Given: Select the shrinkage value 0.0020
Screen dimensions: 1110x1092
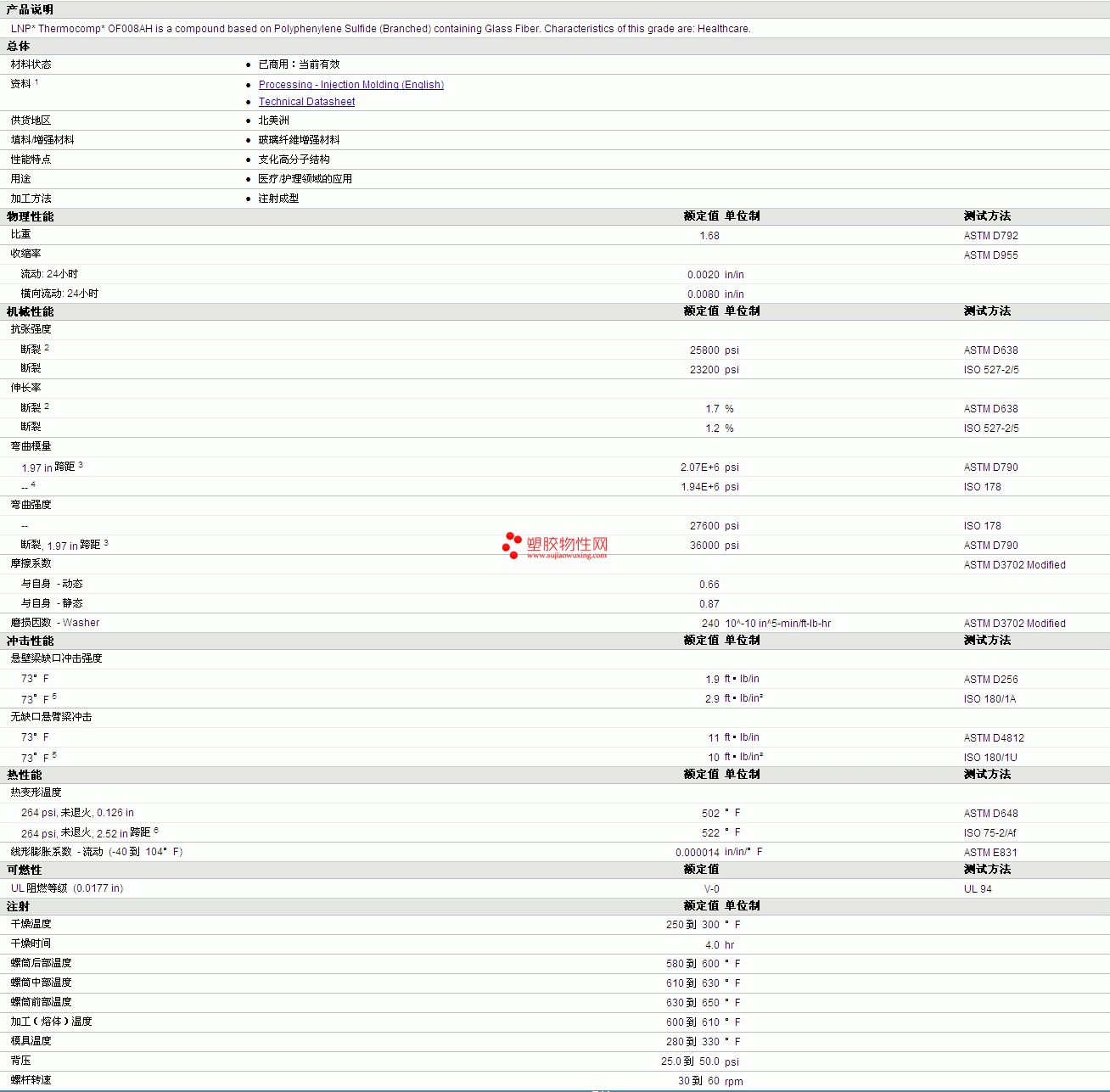Looking at the screenshot, I should point(704,275).
